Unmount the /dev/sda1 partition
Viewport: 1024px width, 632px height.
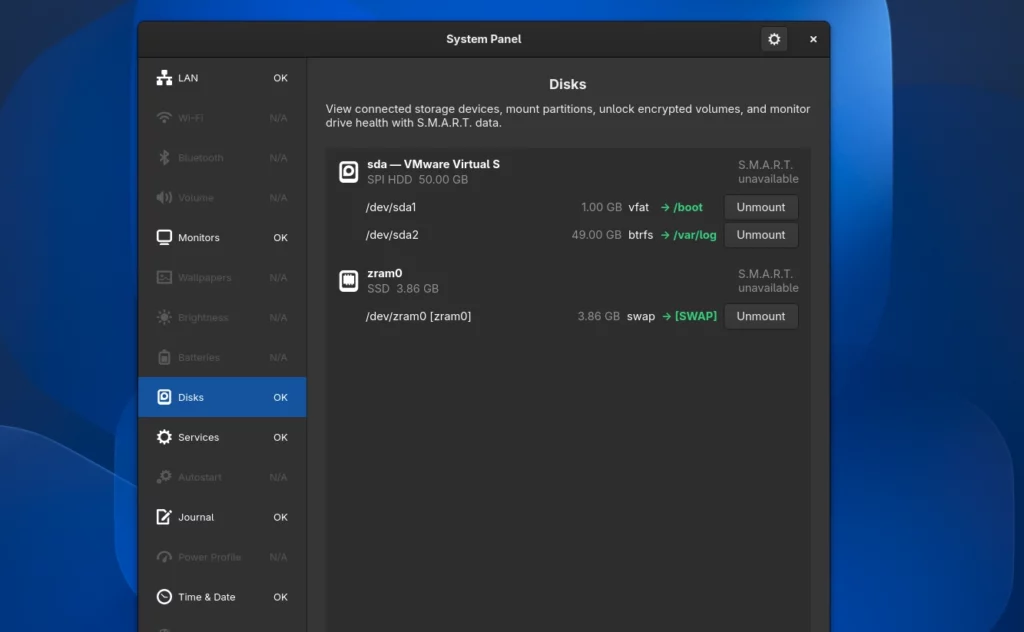[x=761, y=207]
